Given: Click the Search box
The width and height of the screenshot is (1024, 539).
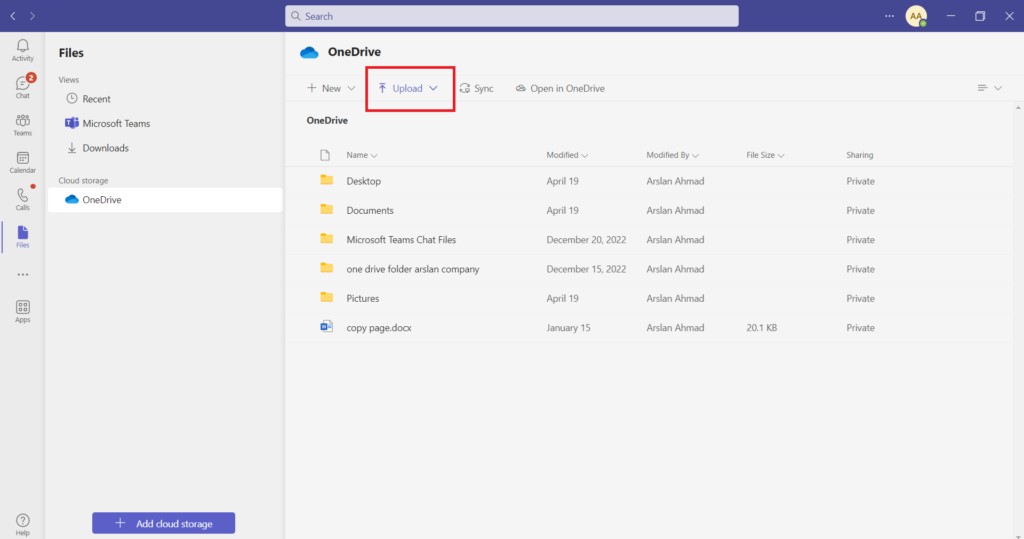Looking at the screenshot, I should [x=511, y=16].
